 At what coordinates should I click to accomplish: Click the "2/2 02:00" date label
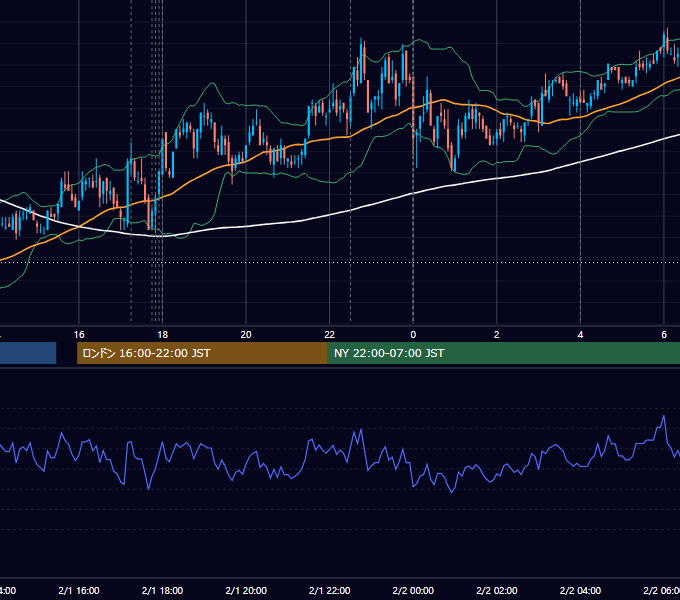tap(497, 590)
